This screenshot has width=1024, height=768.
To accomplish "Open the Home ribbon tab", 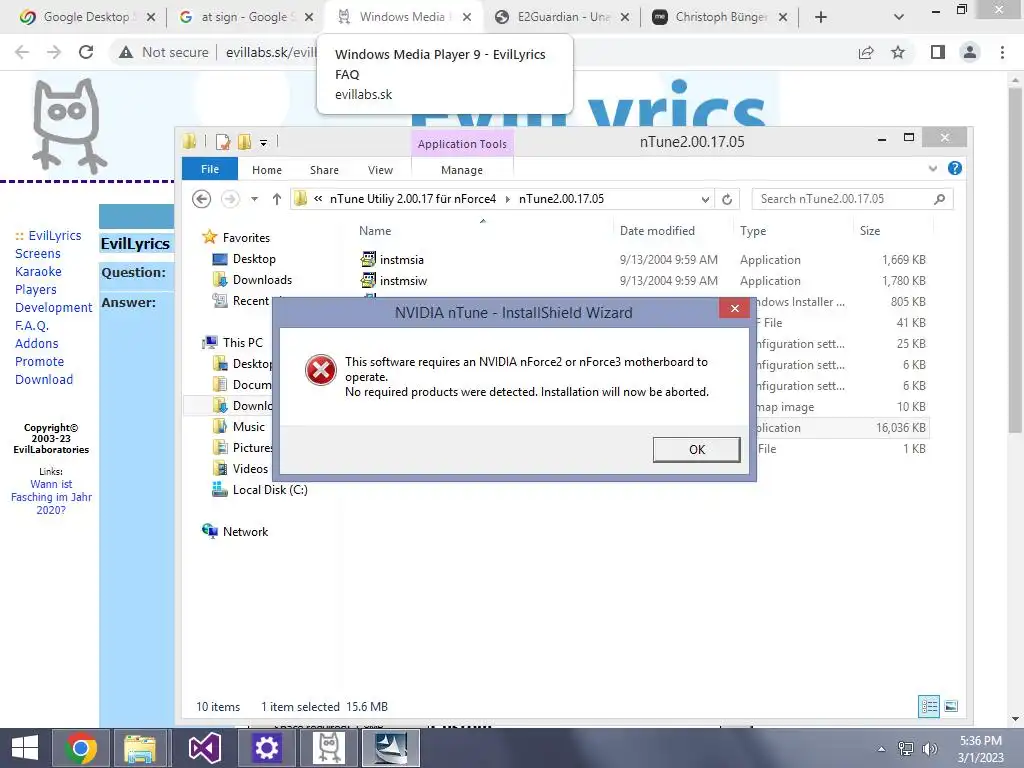I will 266,170.
